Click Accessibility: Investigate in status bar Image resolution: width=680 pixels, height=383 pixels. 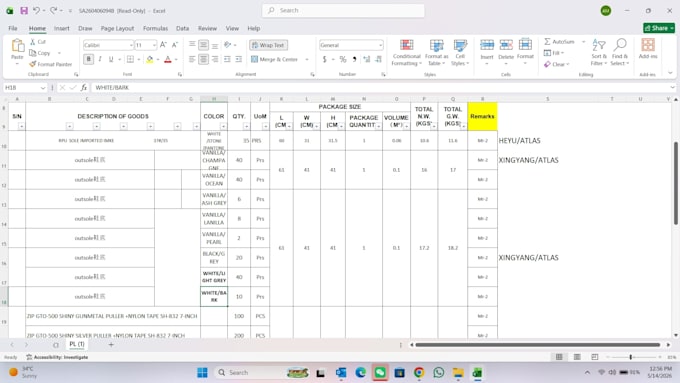[x=57, y=357]
